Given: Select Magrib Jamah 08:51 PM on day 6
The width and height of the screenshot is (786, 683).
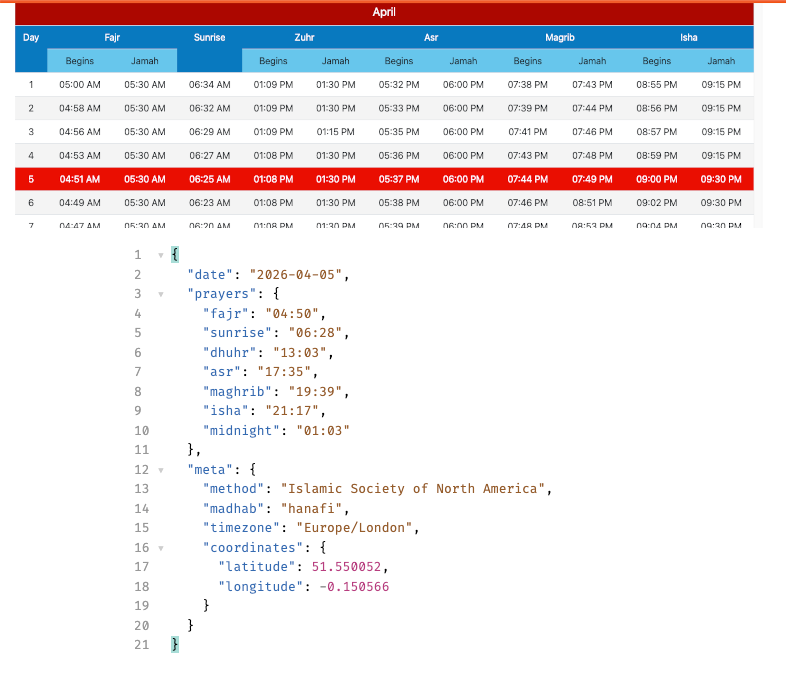Looking at the screenshot, I should (x=592, y=202).
